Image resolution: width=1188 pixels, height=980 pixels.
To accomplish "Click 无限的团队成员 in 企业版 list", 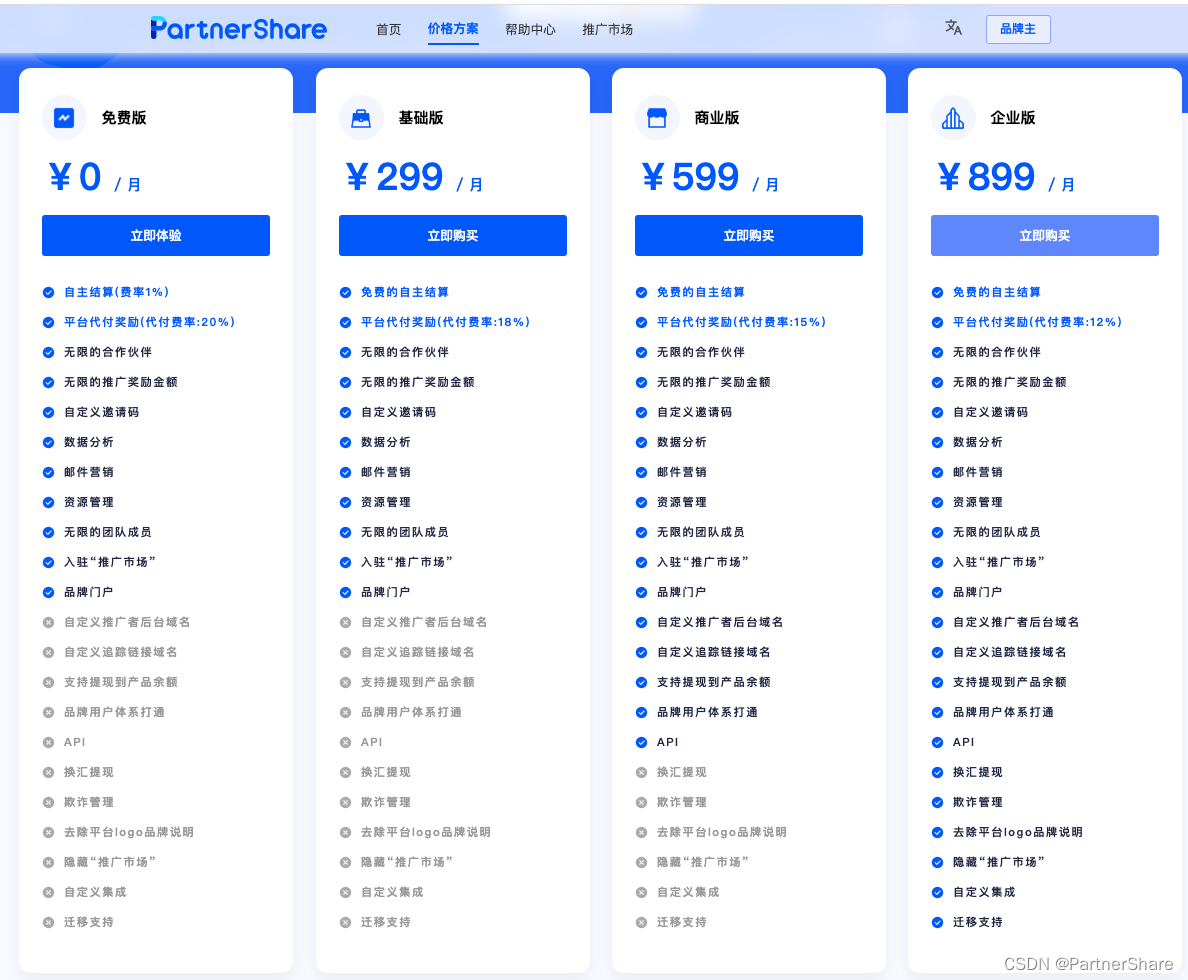I will coord(996,533).
